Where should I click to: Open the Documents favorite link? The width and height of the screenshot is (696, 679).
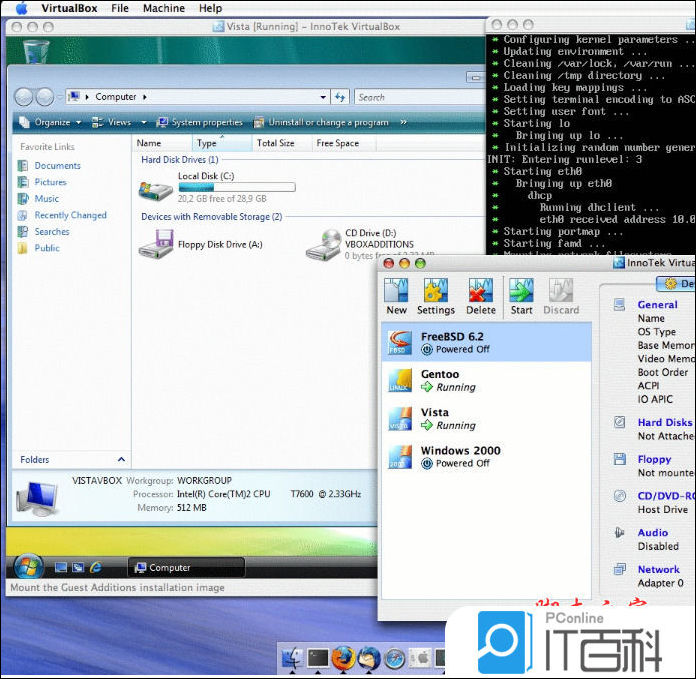pyautogui.click(x=57, y=166)
